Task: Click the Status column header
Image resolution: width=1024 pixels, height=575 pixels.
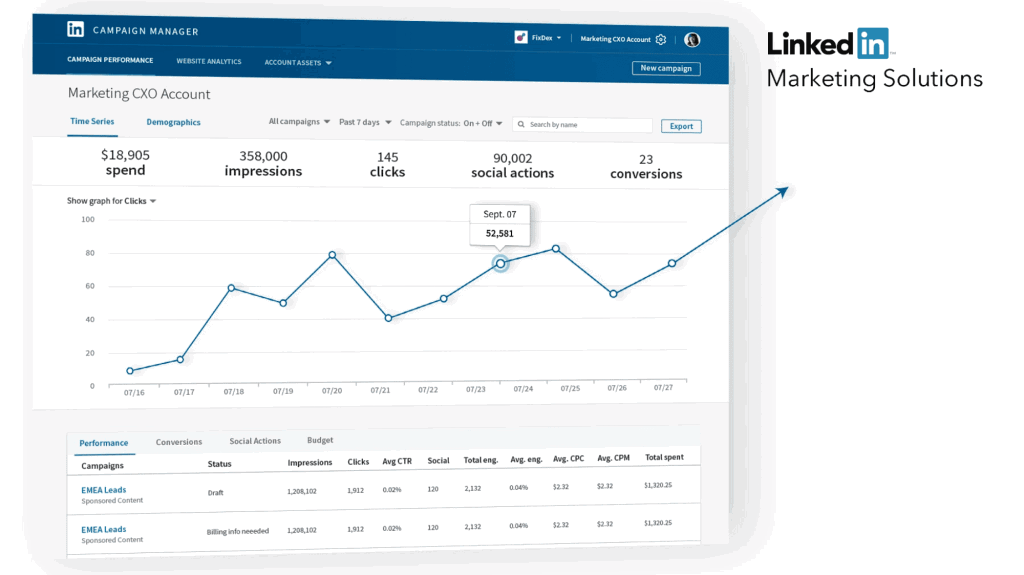Action: [219, 464]
